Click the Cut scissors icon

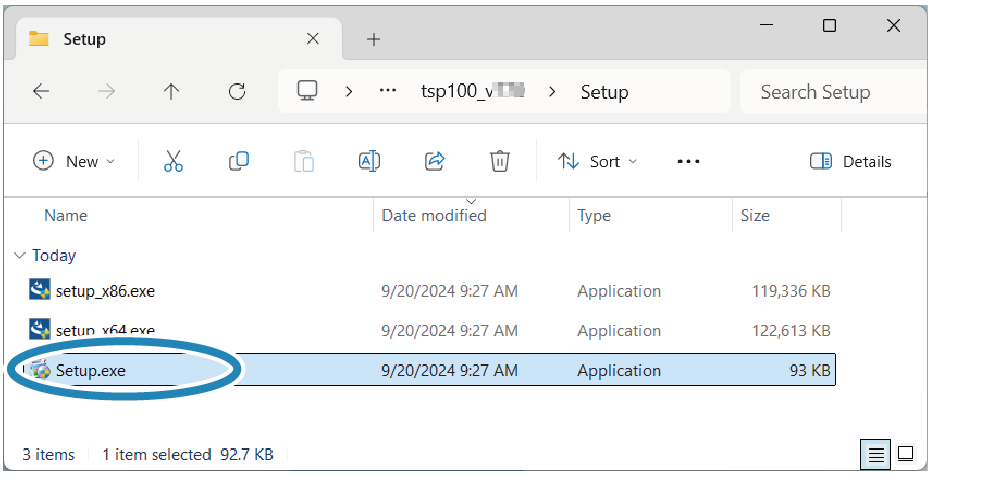pyautogui.click(x=173, y=161)
